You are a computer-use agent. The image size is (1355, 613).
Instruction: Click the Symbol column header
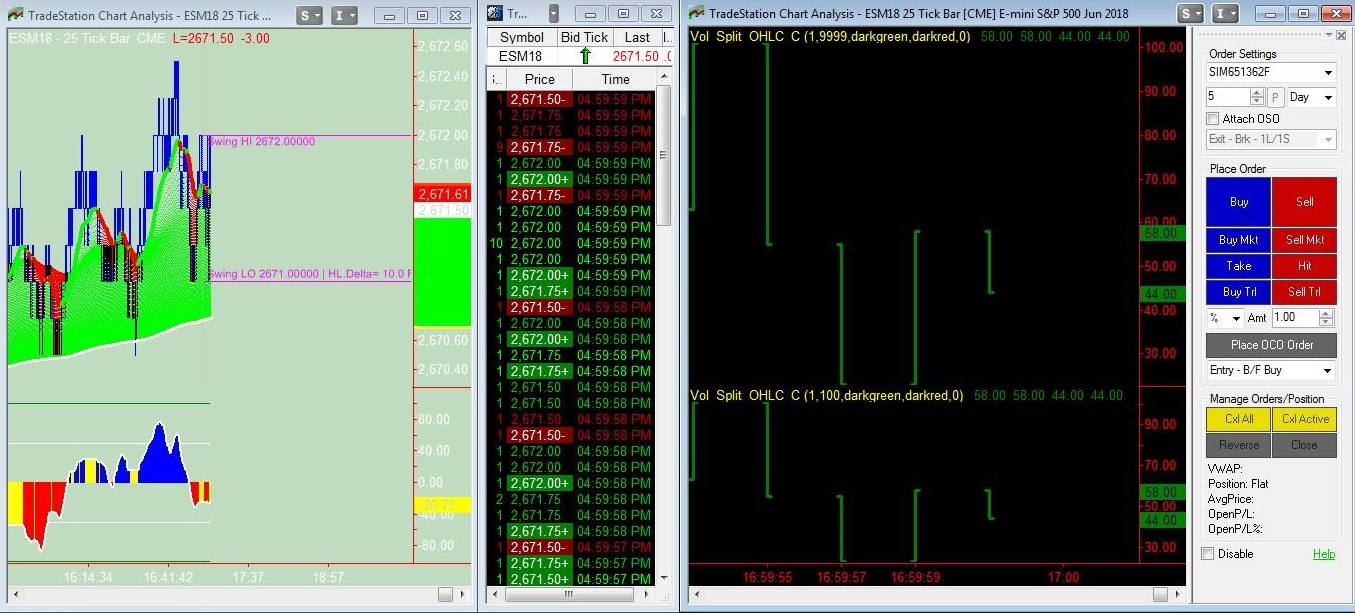pos(522,37)
